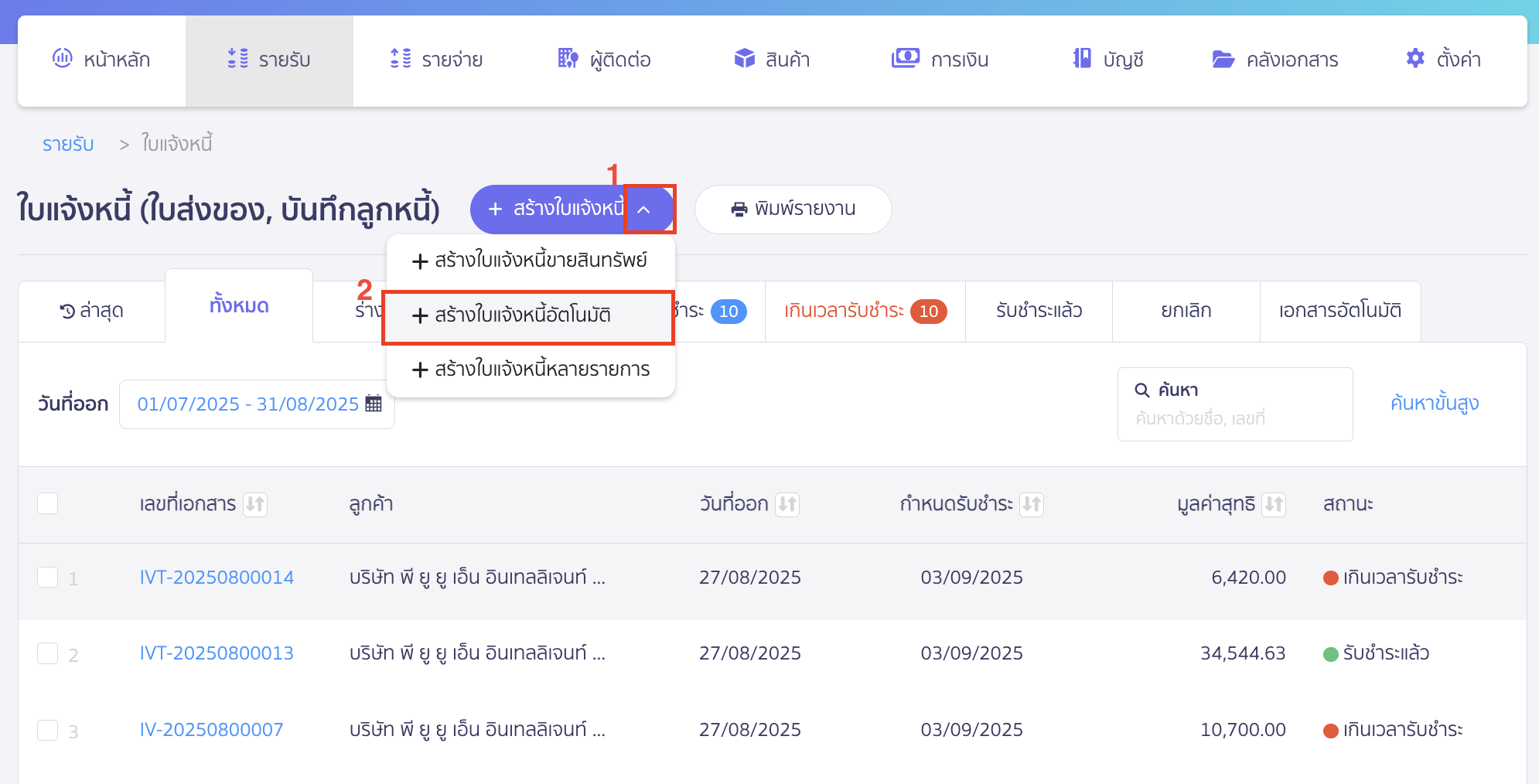Select the สินค้า (Products) cube icon
1539x784 pixels.
(743, 58)
